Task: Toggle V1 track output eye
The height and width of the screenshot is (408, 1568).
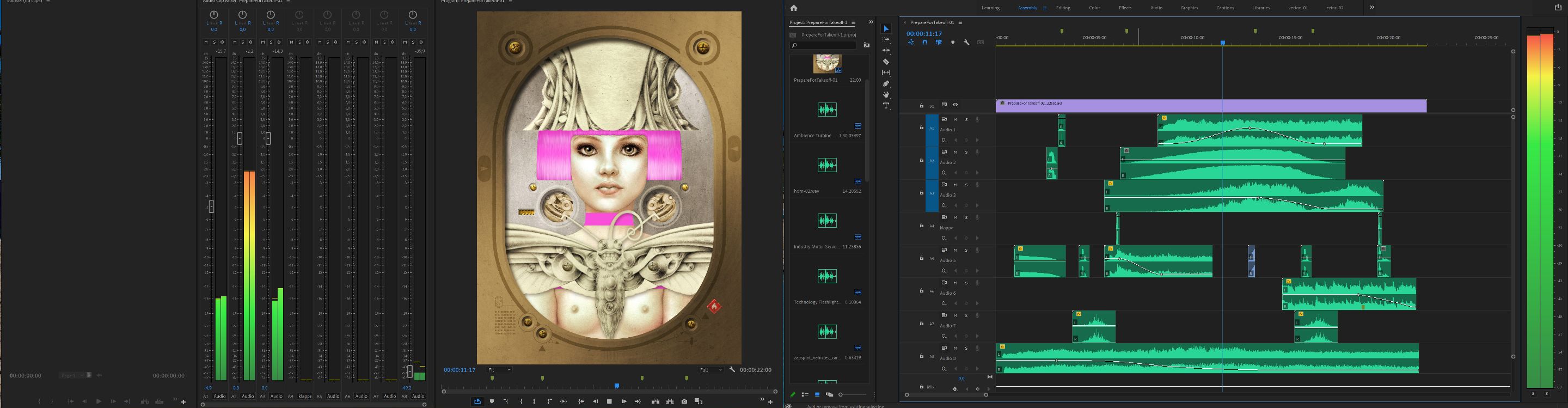Action: point(955,105)
